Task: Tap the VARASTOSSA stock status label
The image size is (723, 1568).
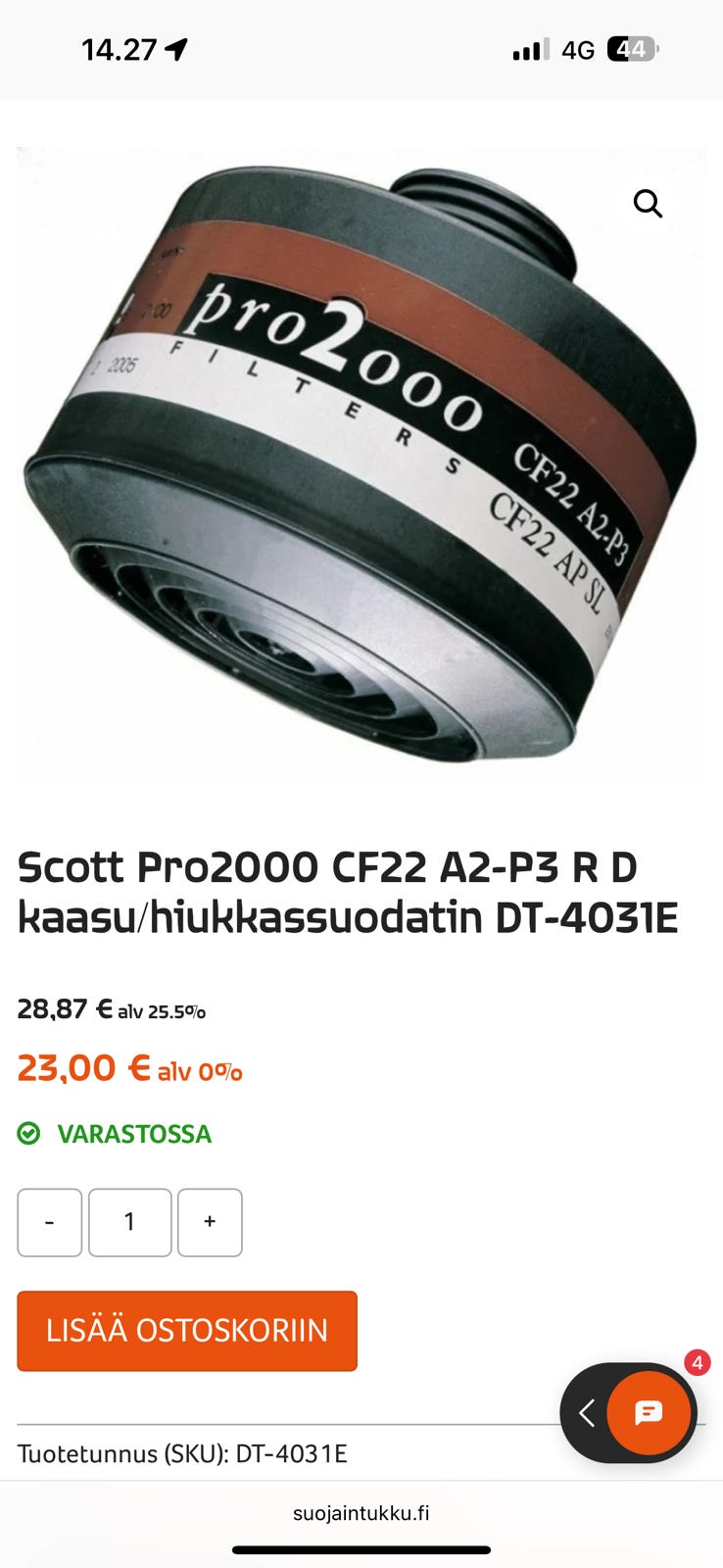Action: click(134, 1134)
